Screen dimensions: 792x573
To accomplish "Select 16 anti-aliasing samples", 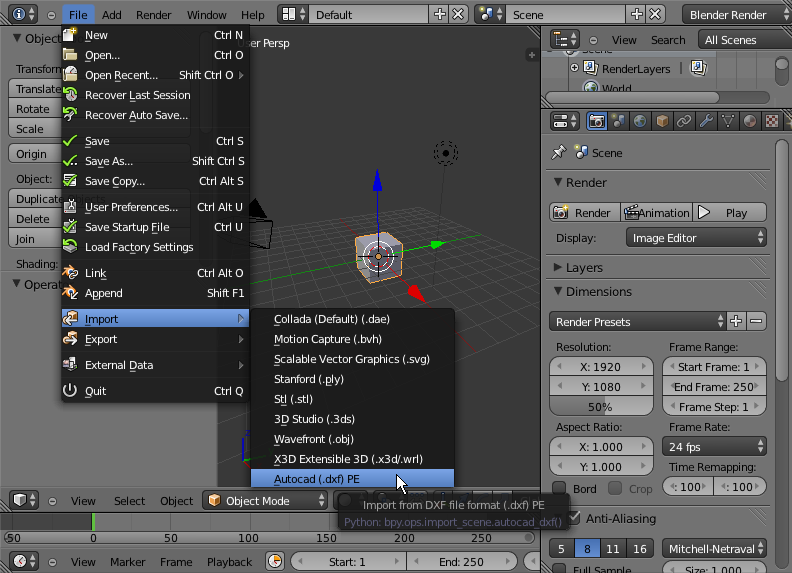I will (x=640, y=549).
